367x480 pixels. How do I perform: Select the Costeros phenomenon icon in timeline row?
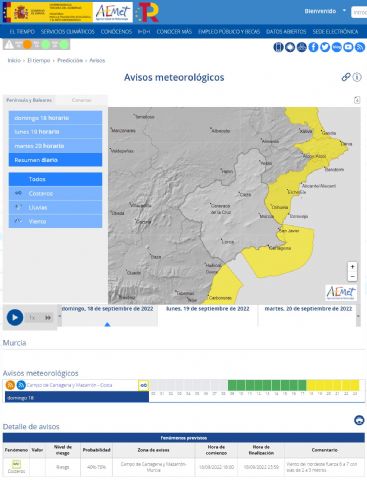click(144, 385)
